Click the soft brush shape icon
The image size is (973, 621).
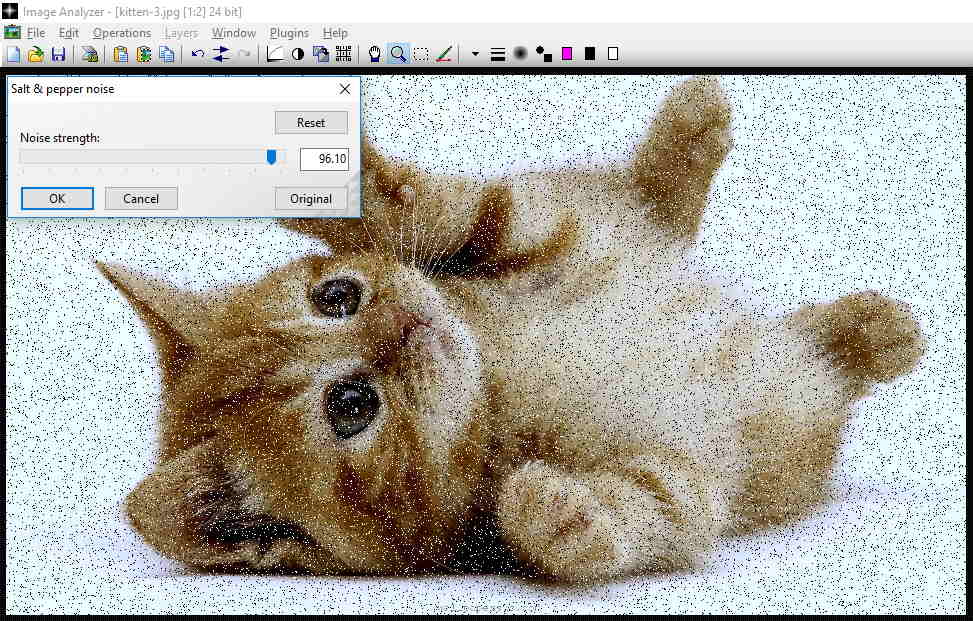[521, 55]
